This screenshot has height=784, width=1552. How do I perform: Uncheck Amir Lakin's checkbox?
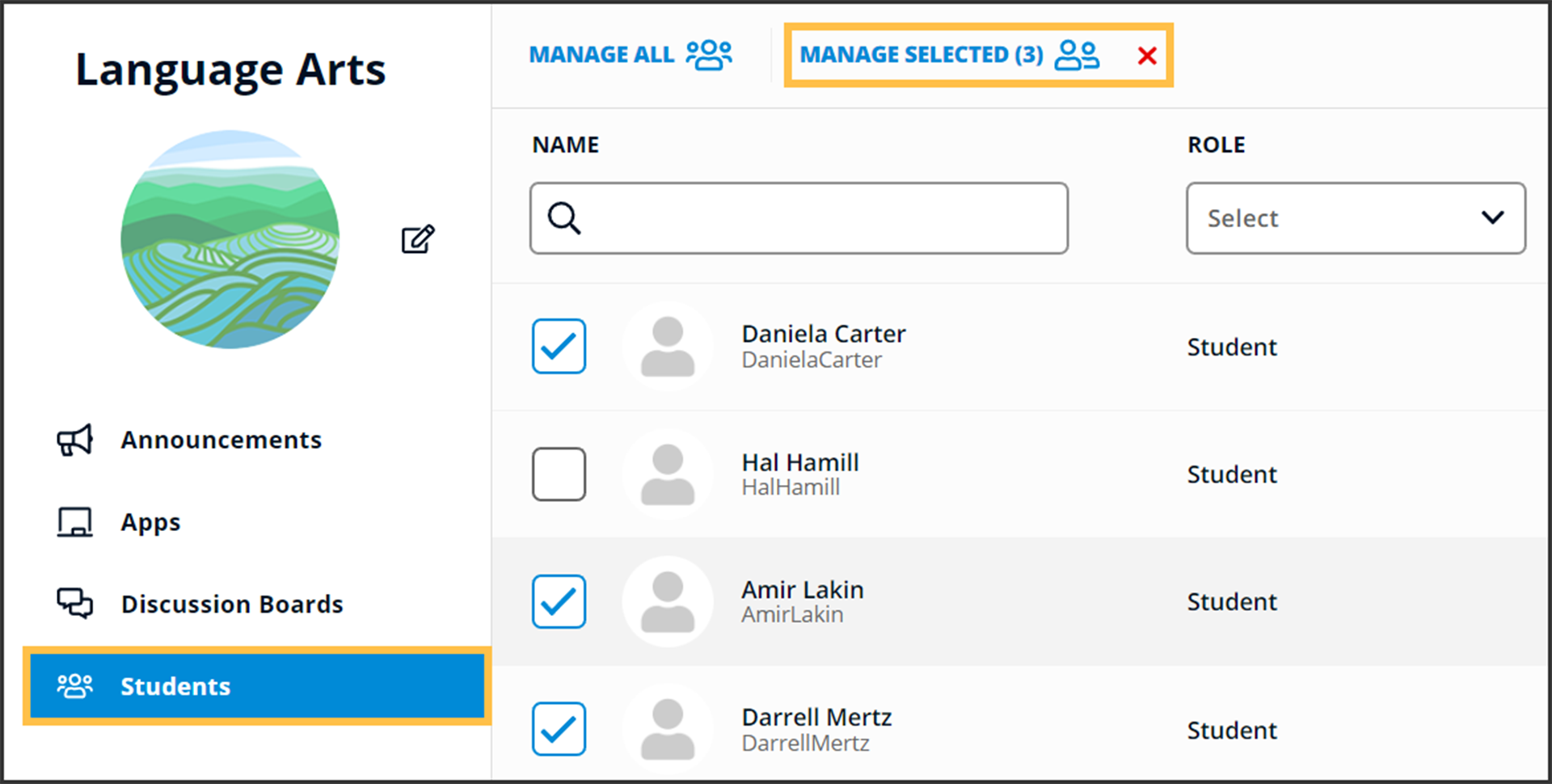559,602
